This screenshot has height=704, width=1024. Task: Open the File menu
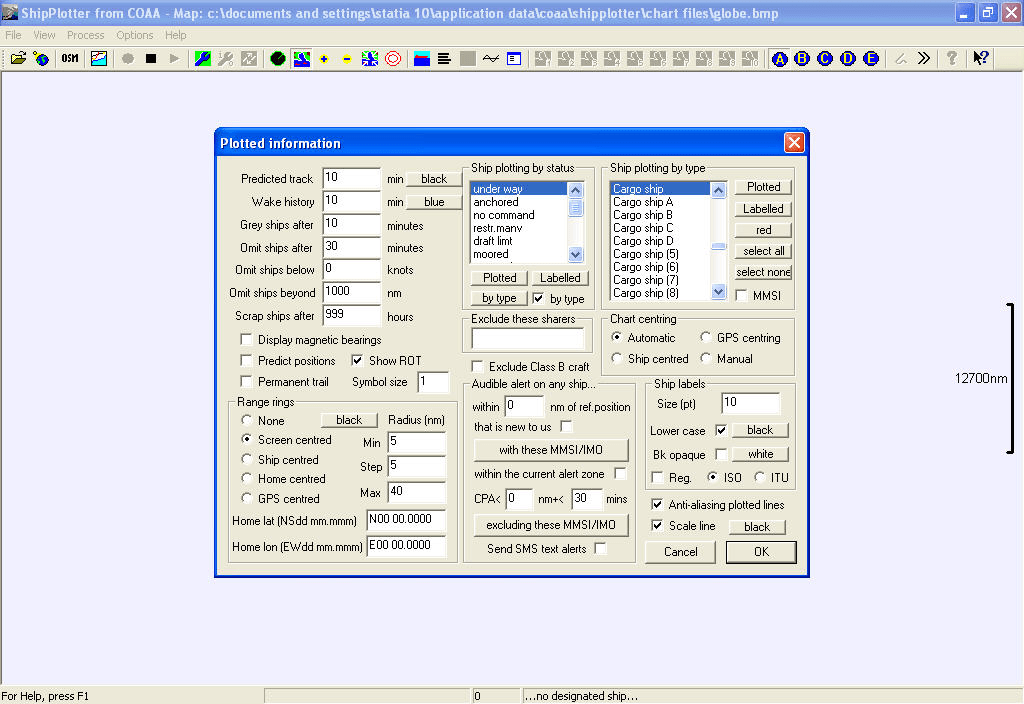(13, 35)
